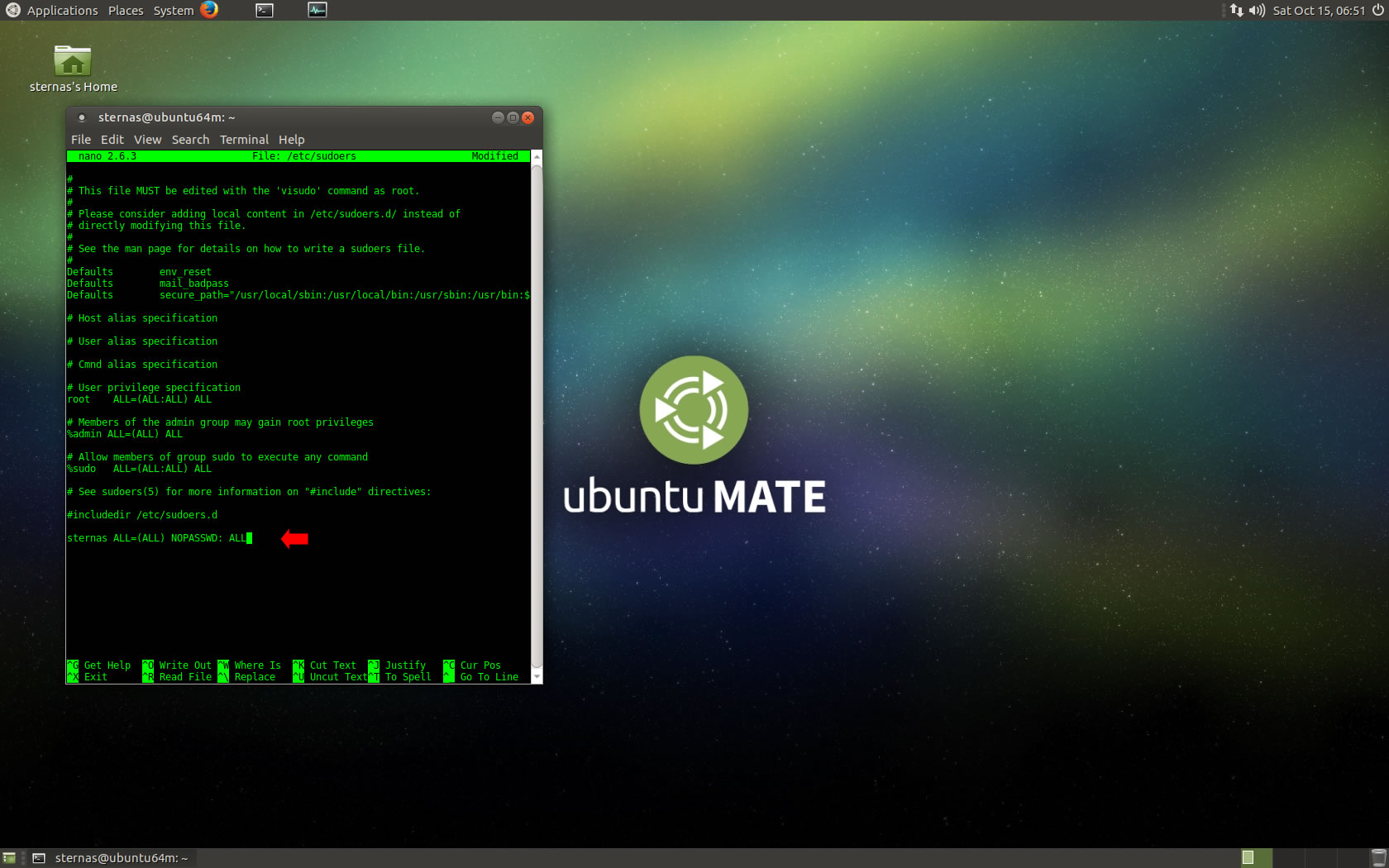Open the power session menu icon

(x=1377, y=10)
